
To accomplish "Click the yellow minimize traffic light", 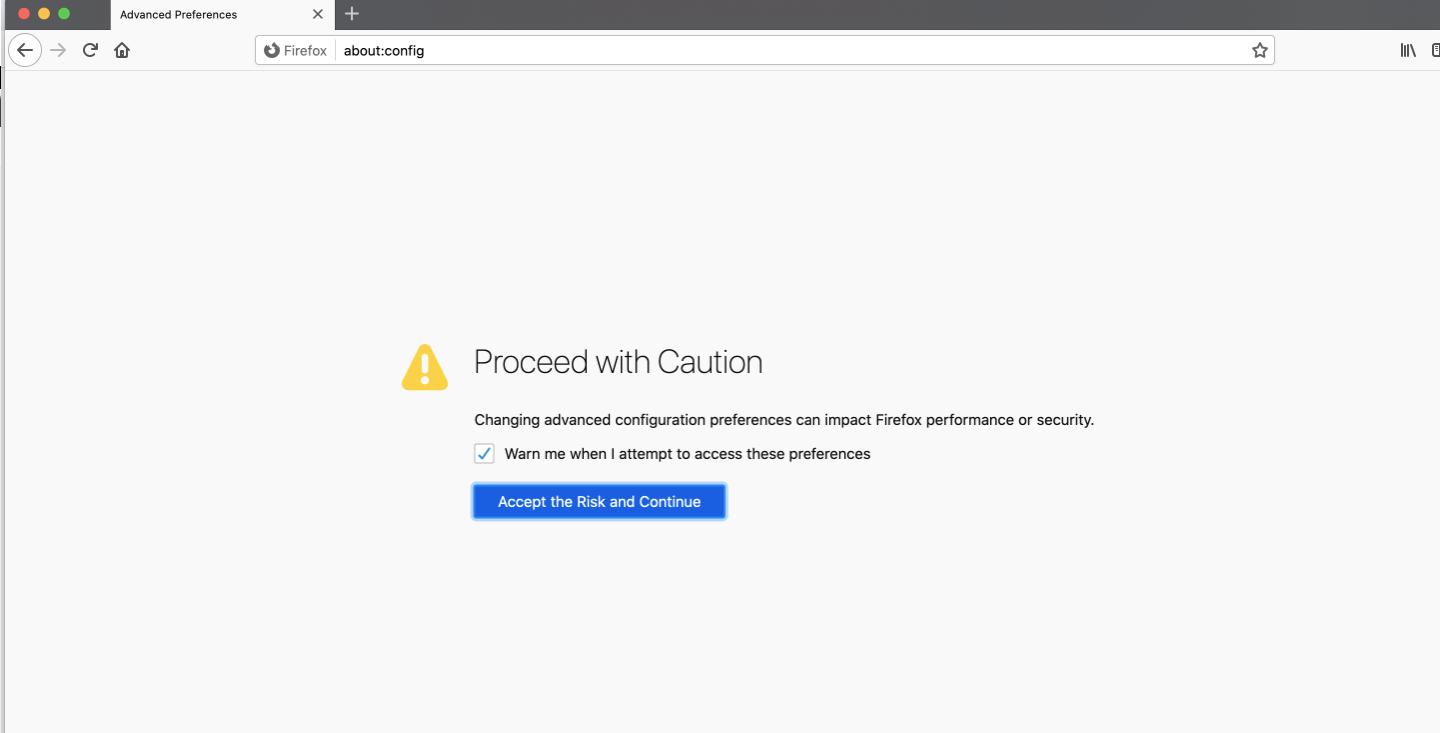I will tap(44, 14).
